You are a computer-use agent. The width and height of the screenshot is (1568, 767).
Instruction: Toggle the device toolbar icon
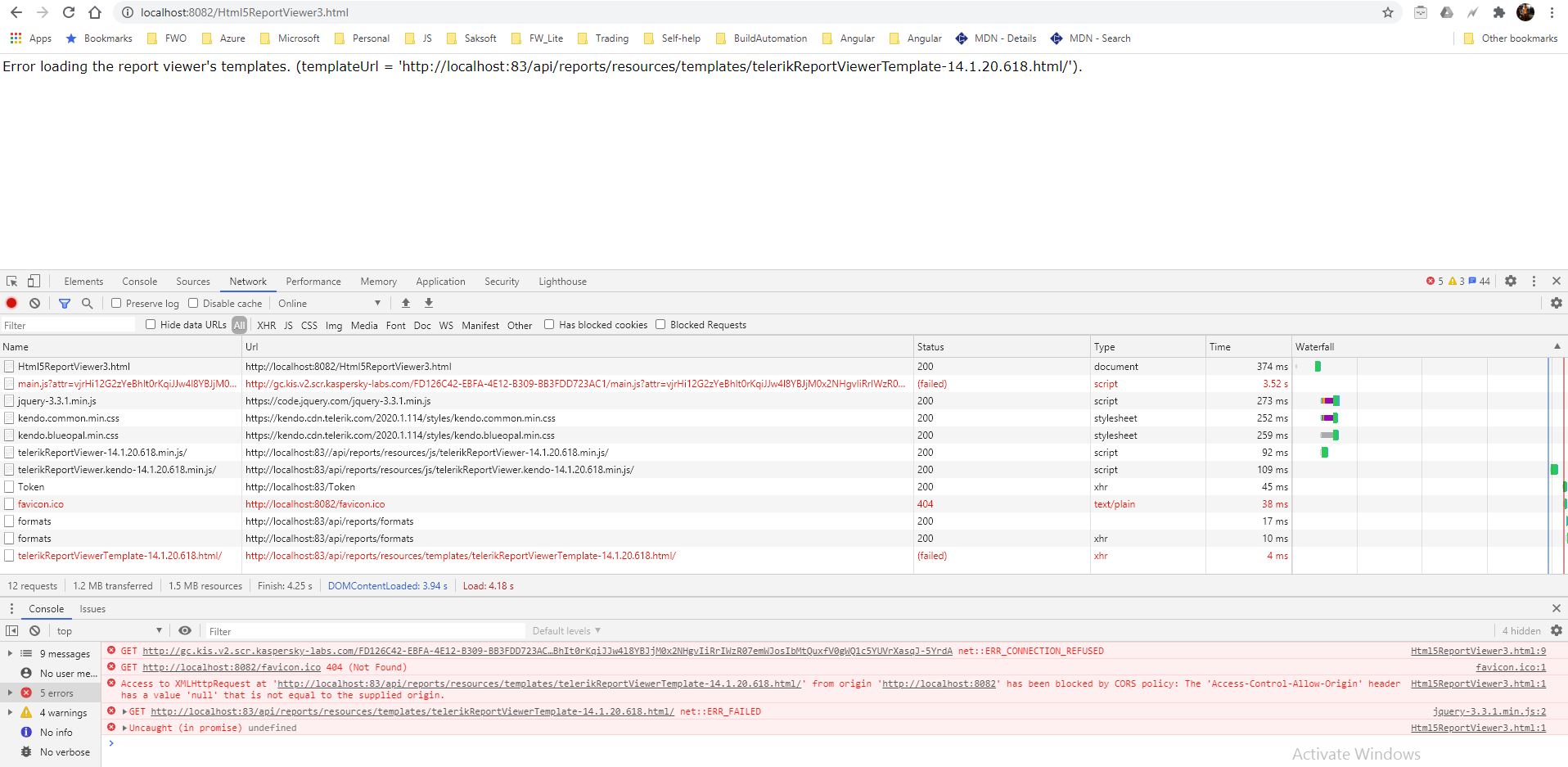pos(34,281)
